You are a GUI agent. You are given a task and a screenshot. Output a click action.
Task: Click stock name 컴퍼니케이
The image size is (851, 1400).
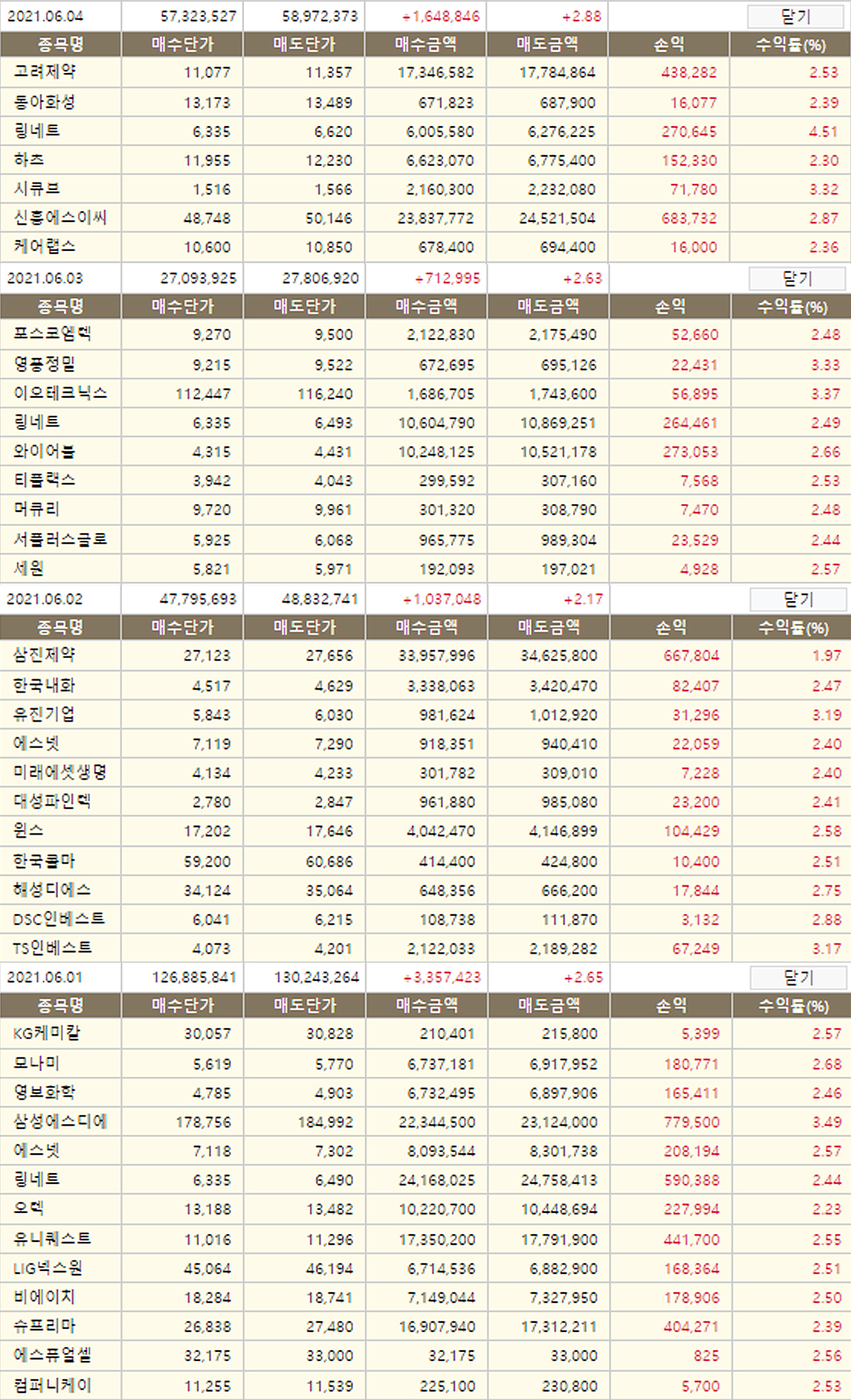pyautogui.click(x=52, y=1386)
